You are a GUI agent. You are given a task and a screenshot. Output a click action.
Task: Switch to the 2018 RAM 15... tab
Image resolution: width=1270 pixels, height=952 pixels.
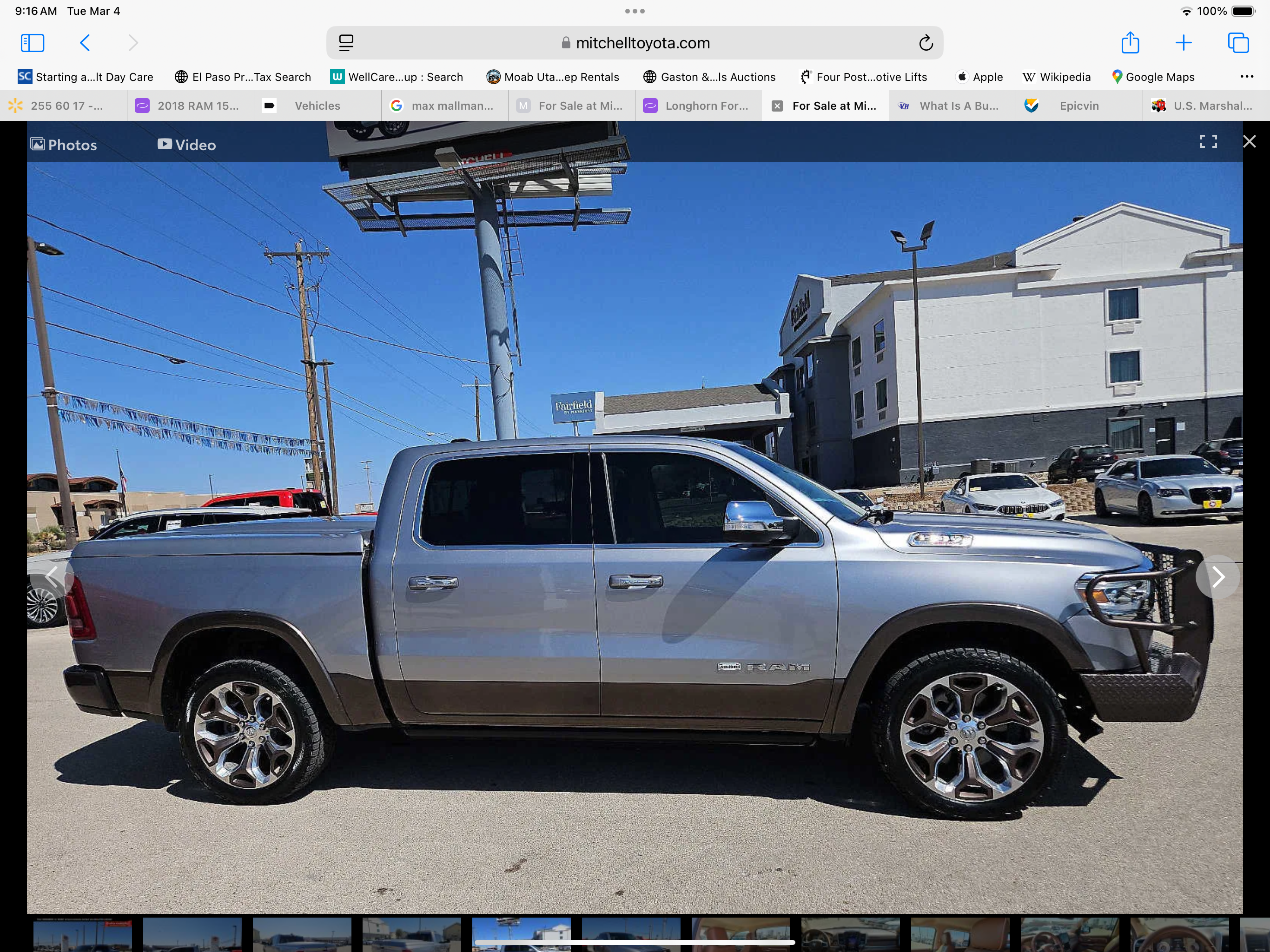(x=191, y=106)
